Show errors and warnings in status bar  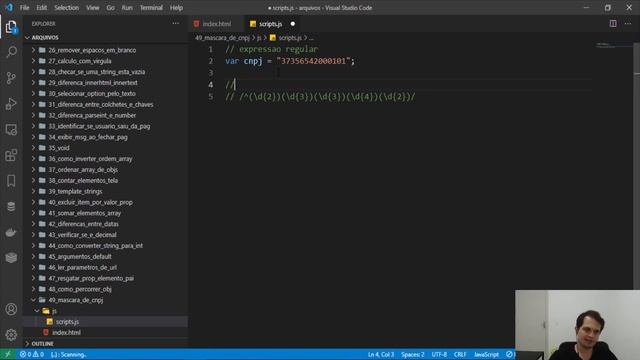coord(32,354)
